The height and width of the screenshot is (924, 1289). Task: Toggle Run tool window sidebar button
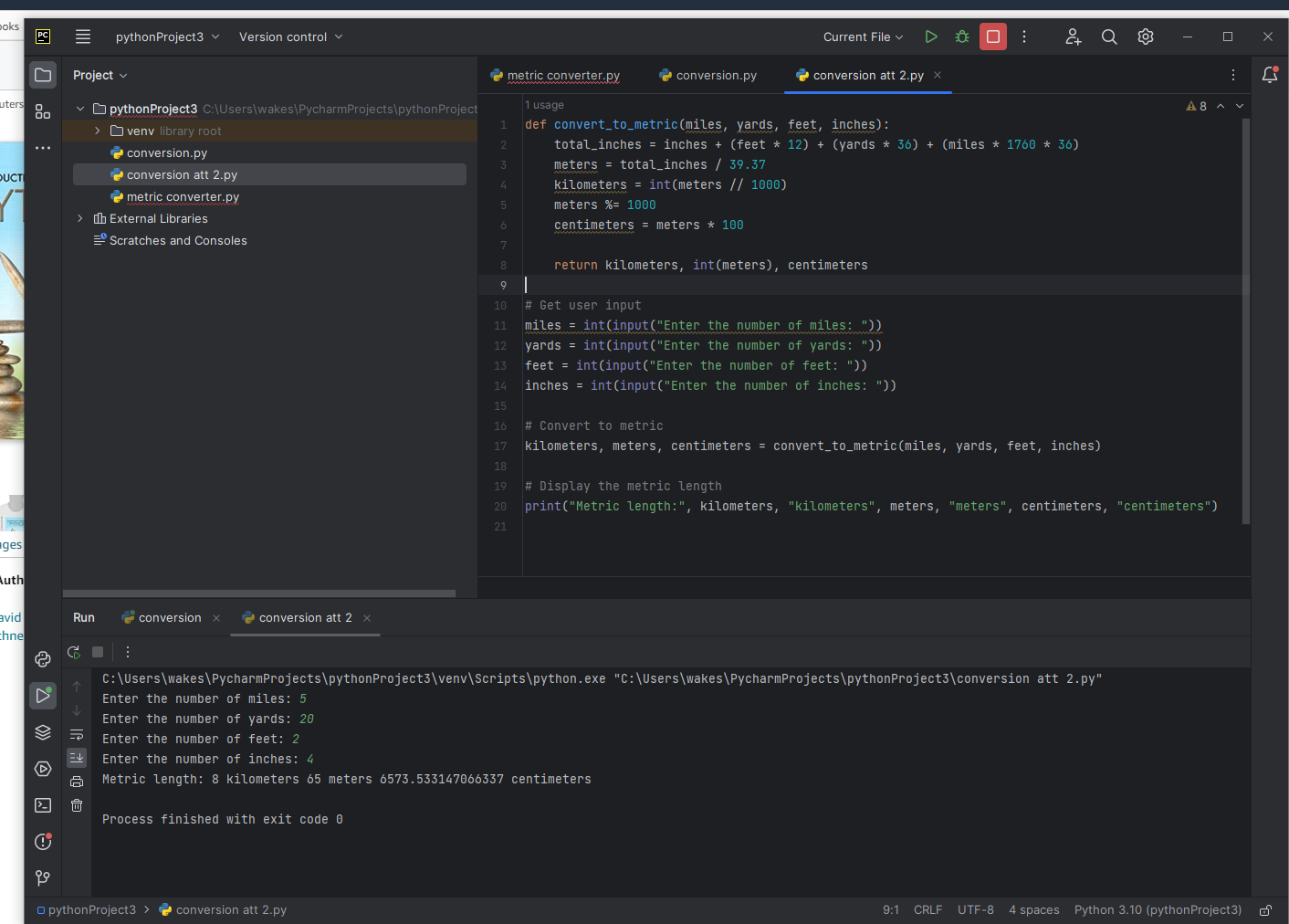pos(43,696)
